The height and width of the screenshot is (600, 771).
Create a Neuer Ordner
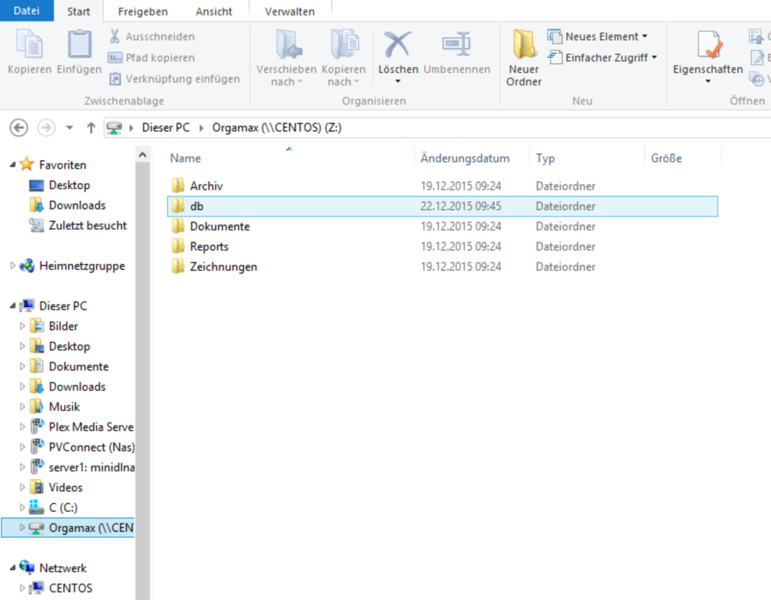coord(524,58)
